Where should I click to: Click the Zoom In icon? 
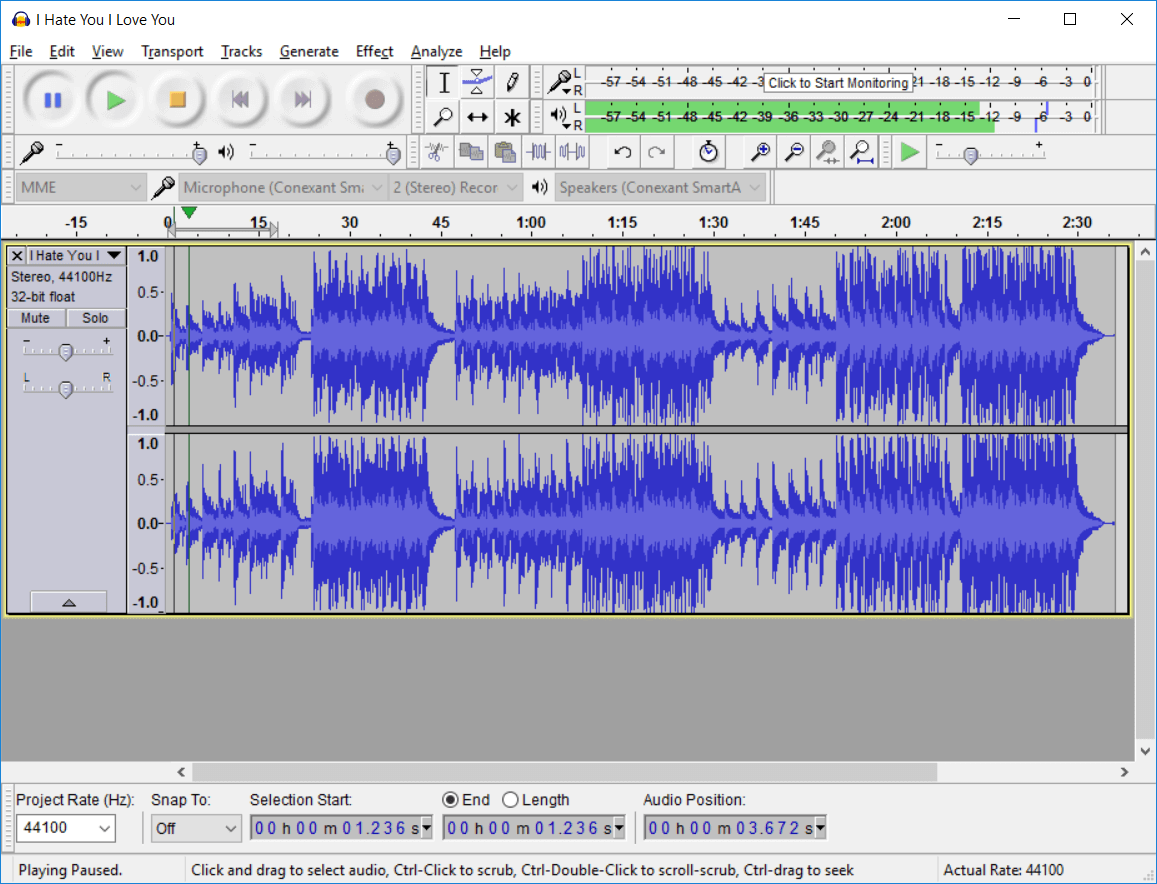760,153
